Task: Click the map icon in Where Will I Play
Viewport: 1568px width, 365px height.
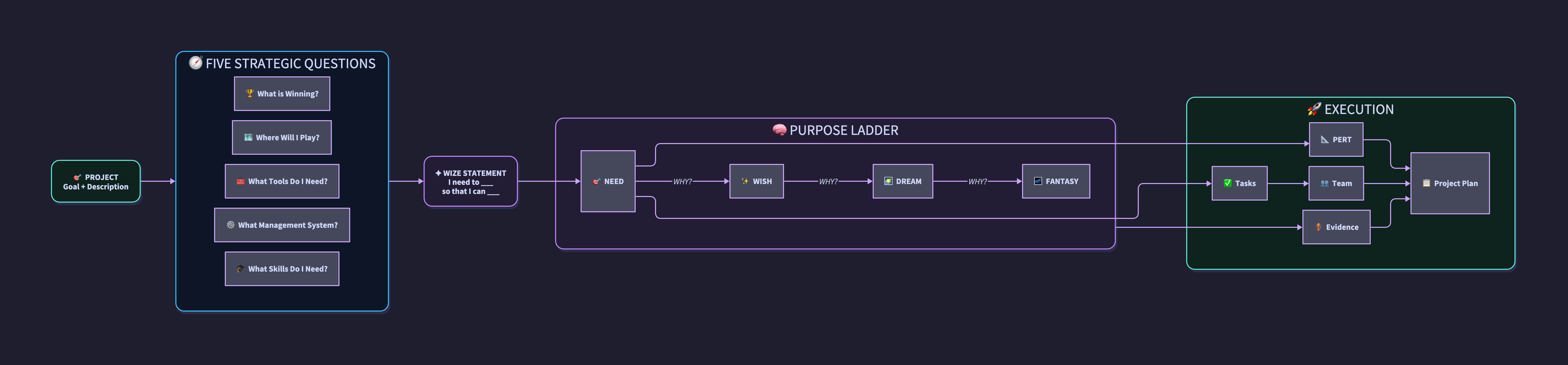Action: click(x=248, y=137)
